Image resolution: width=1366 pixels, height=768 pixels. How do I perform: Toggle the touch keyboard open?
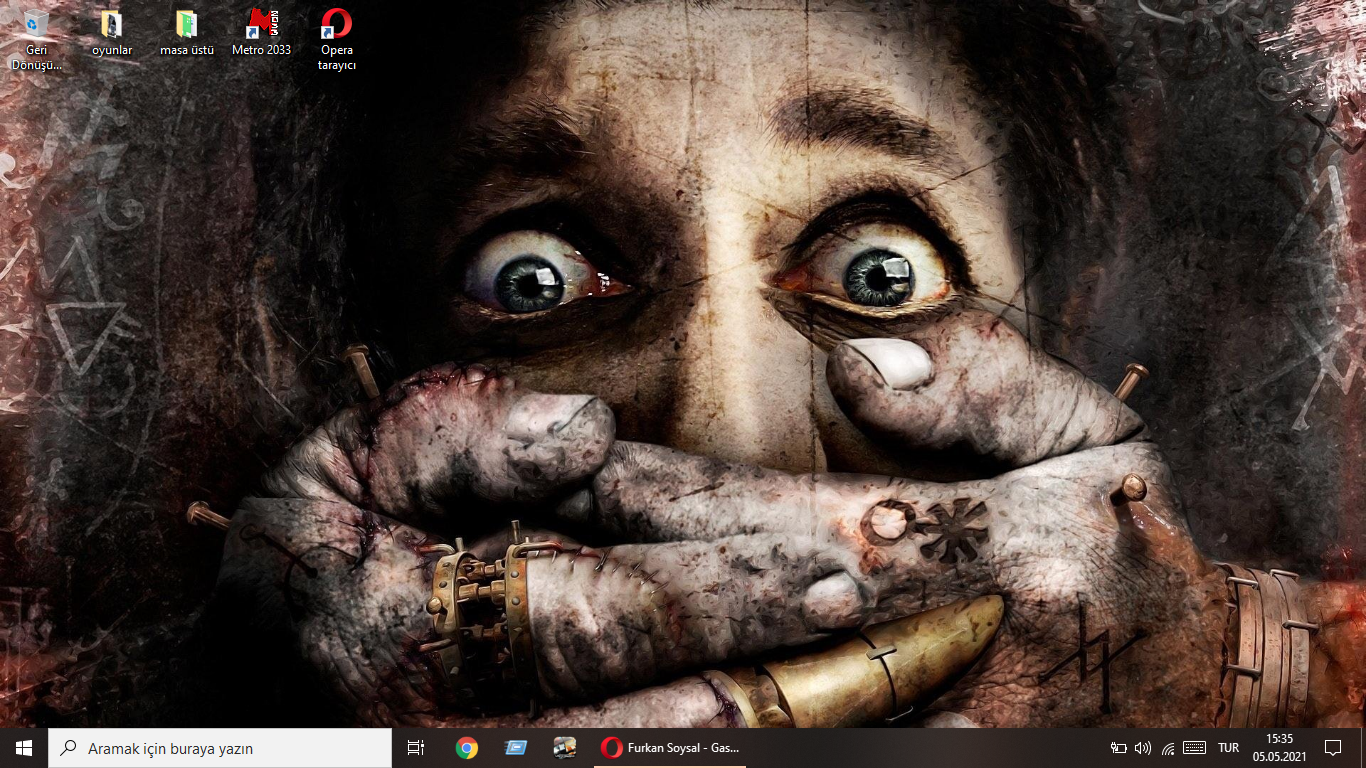coord(1194,747)
